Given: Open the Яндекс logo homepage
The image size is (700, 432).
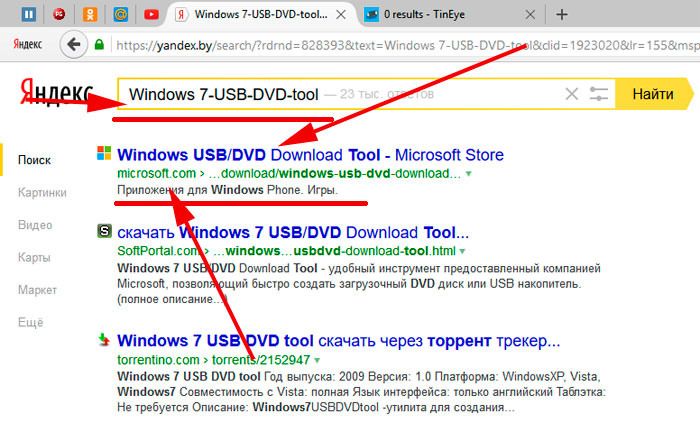Looking at the screenshot, I should (x=57, y=92).
